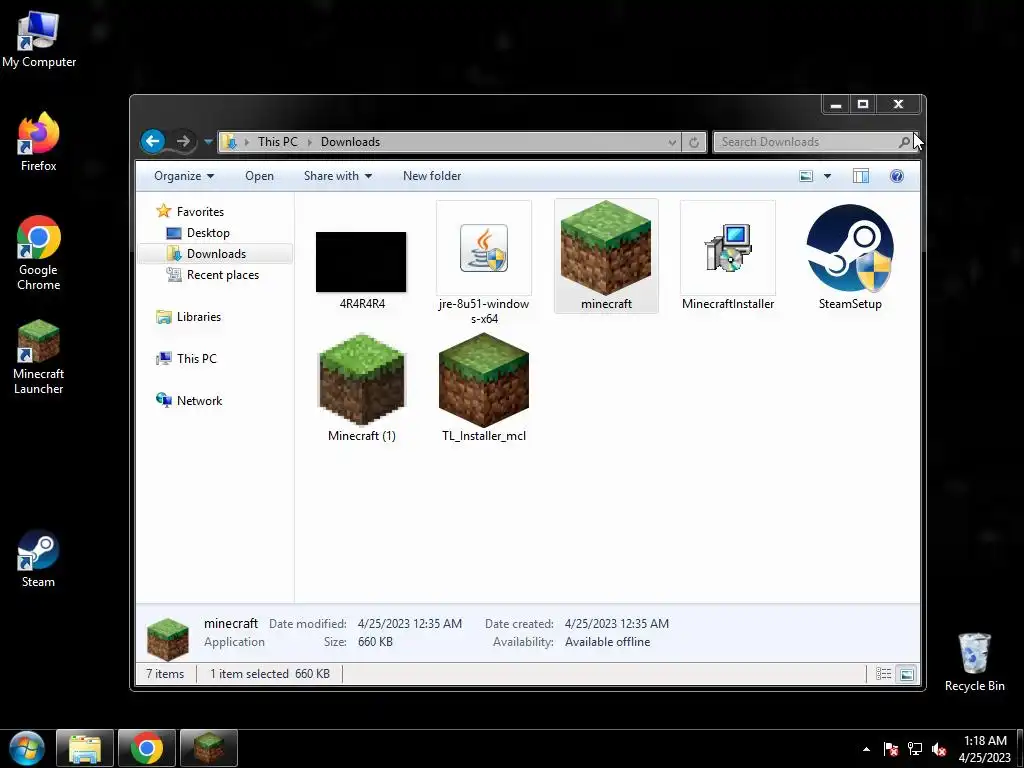Image resolution: width=1024 pixels, height=768 pixels.
Task: Click the Open toolbar button
Action: click(259, 176)
